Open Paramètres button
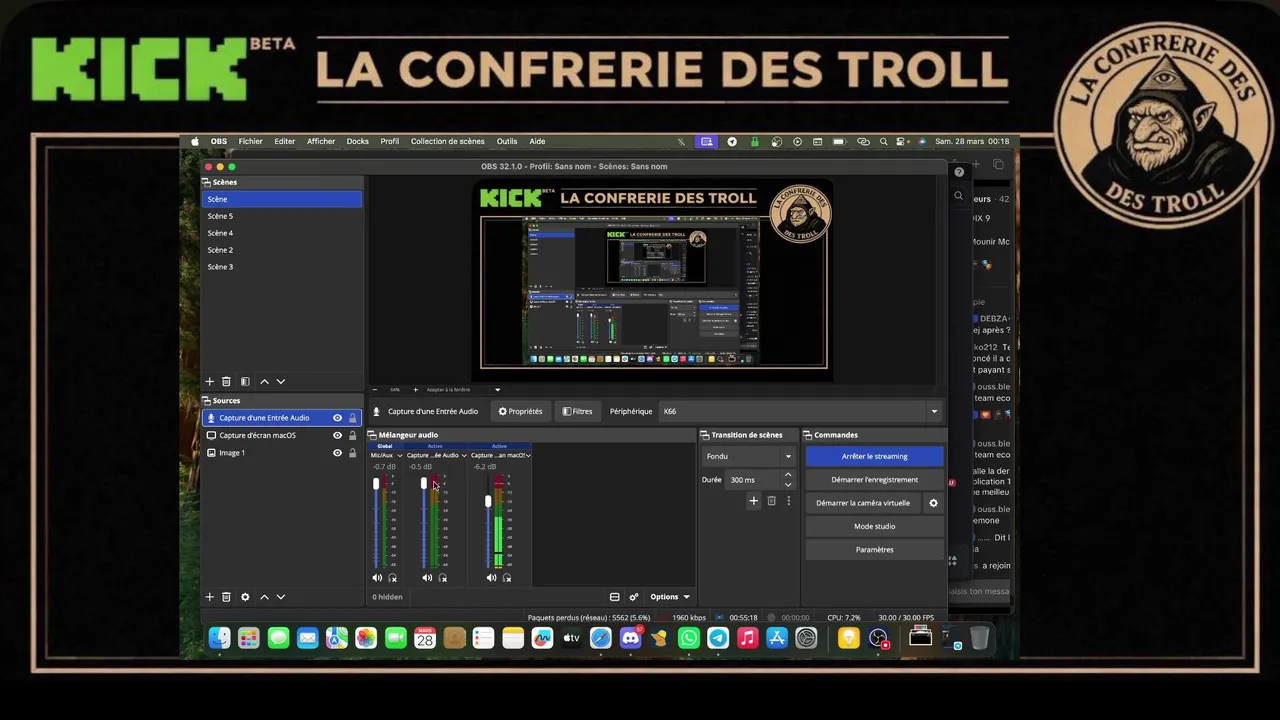 coord(874,549)
